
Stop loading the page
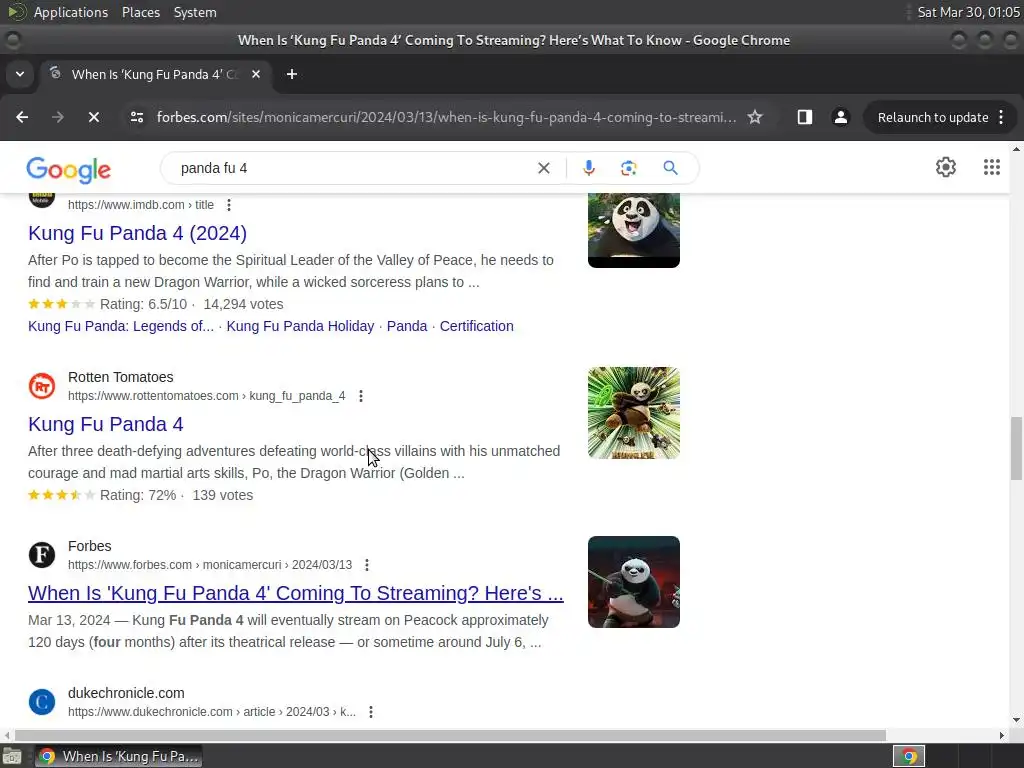point(93,117)
